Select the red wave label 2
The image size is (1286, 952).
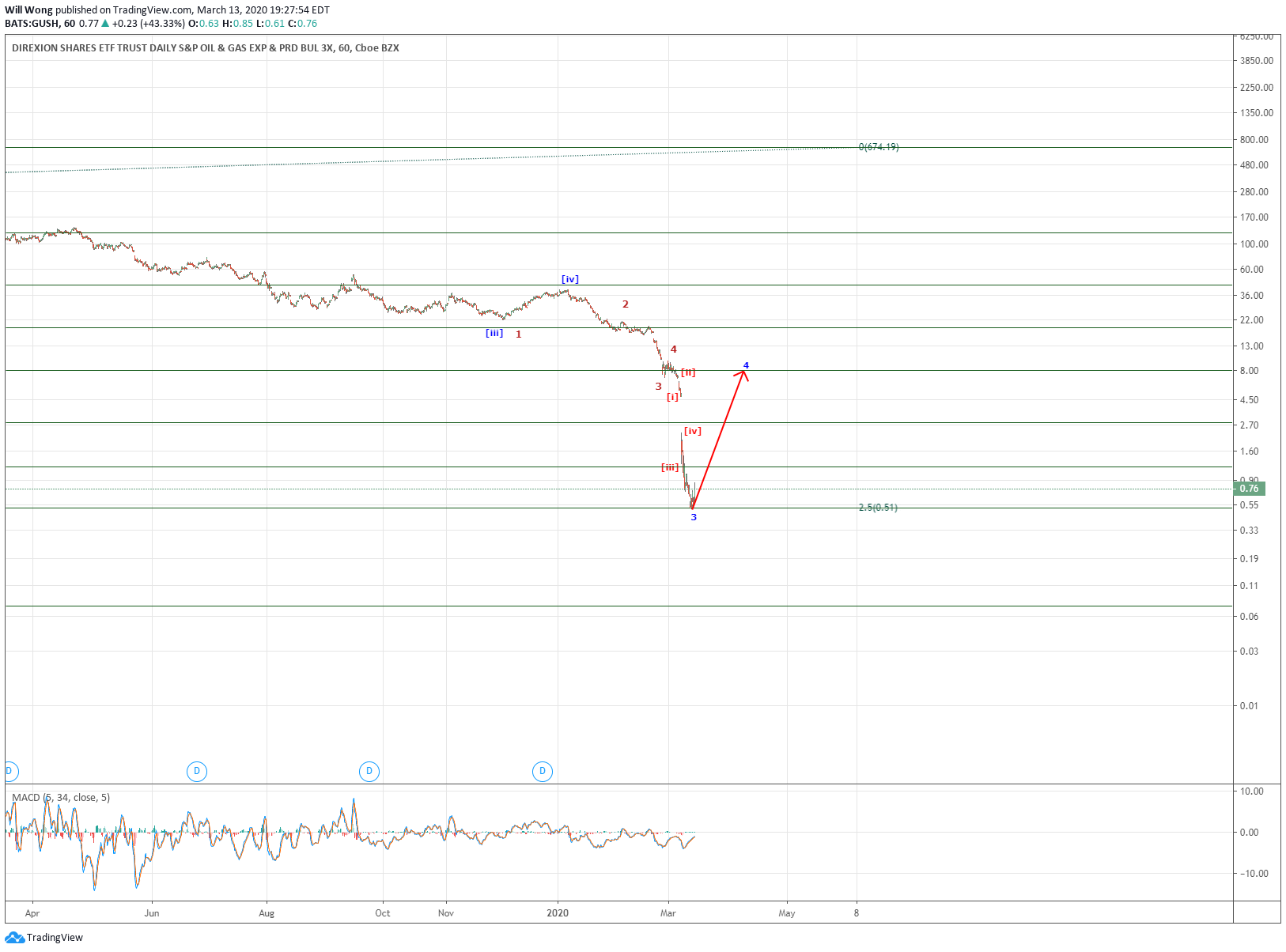(626, 304)
